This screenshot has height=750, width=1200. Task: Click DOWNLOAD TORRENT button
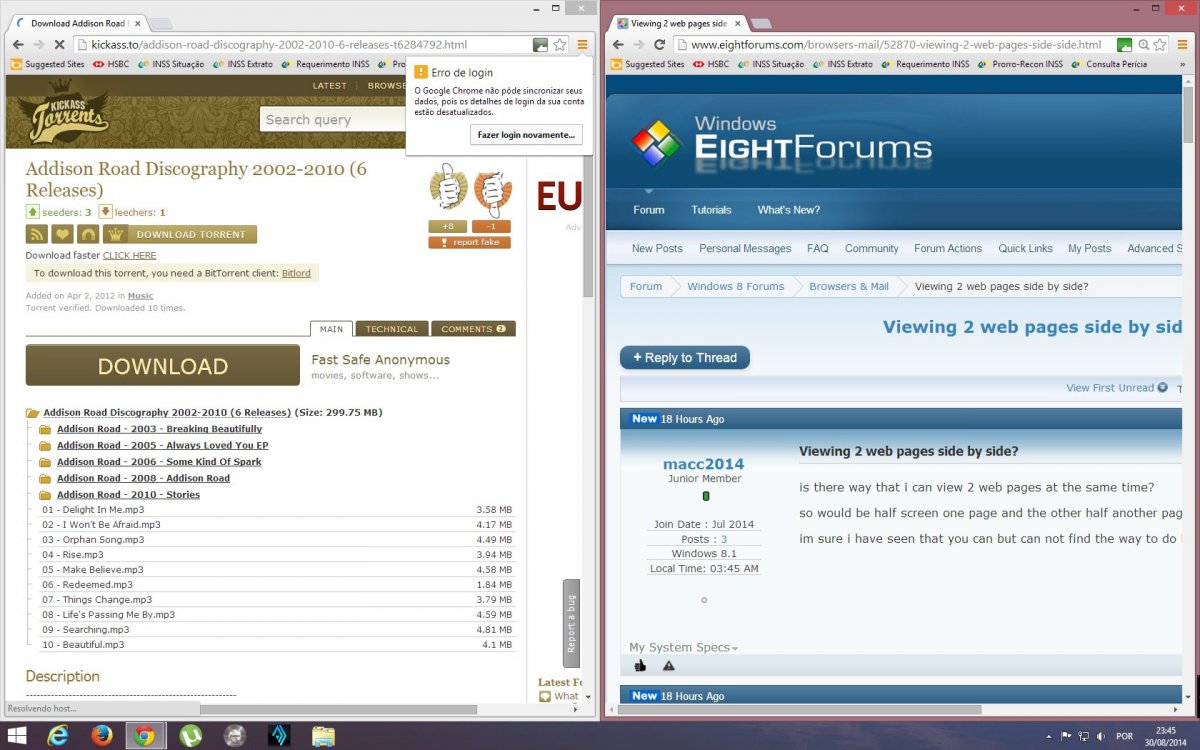coord(180,234)
